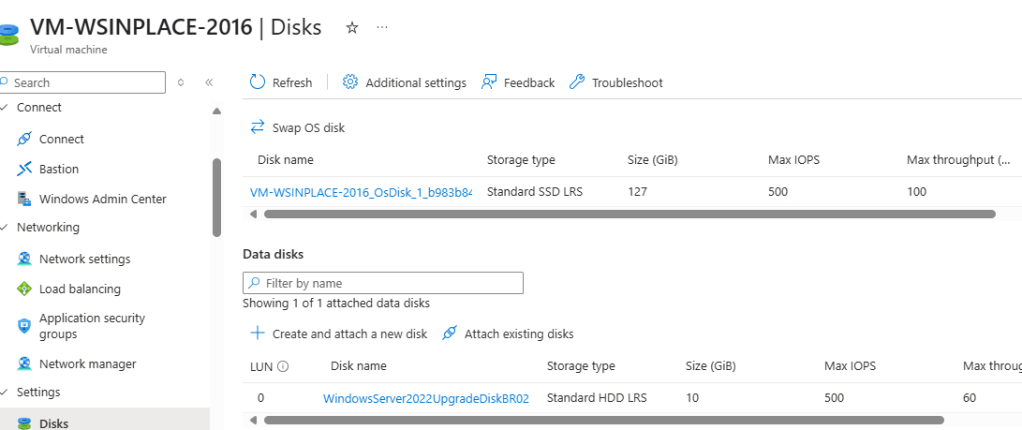Open Additional settings gear icon
This screenshot has height=430, width=1022.
click(x=350, y=83)
